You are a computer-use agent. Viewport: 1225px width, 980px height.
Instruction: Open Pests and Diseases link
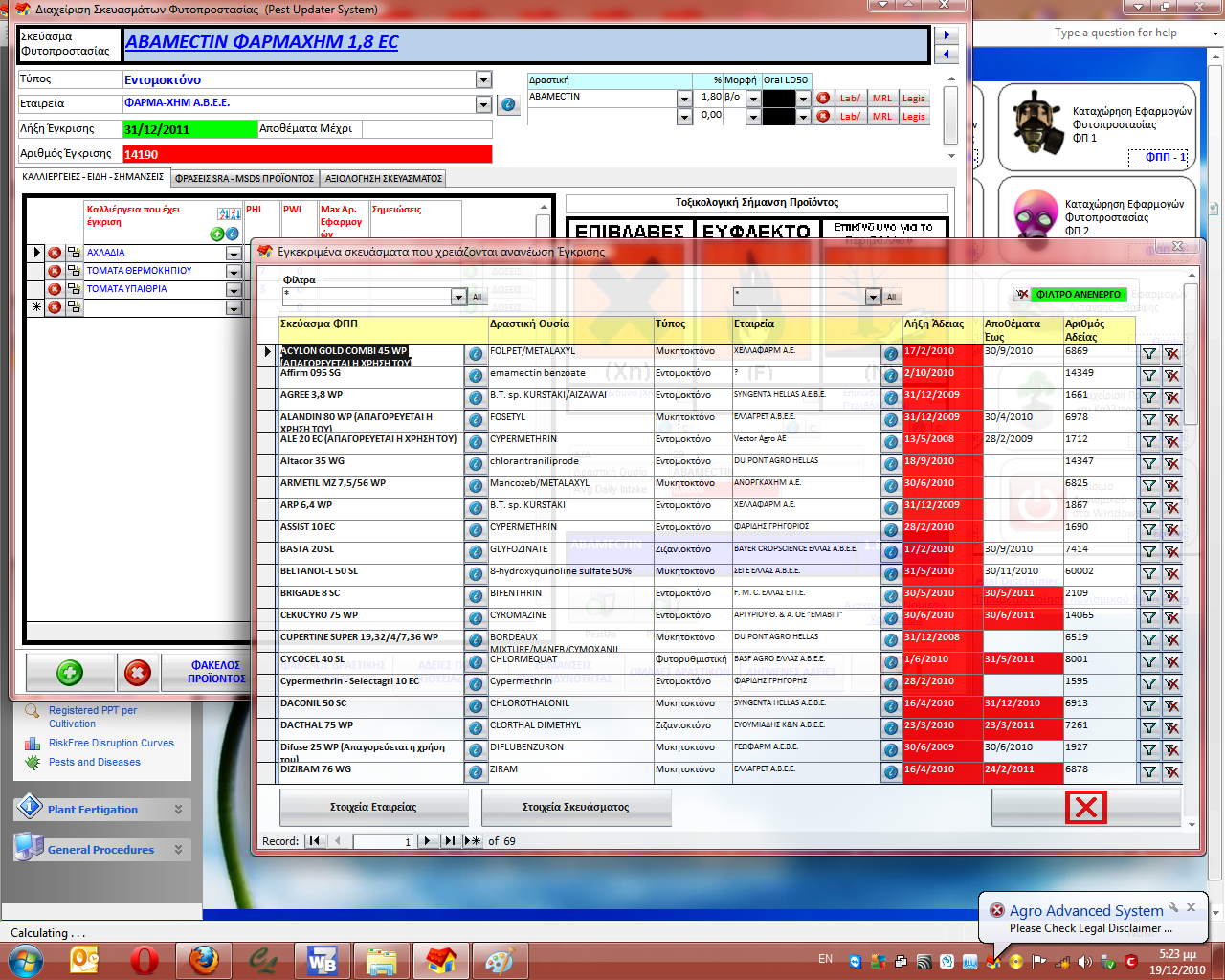(x=95, y=762)
